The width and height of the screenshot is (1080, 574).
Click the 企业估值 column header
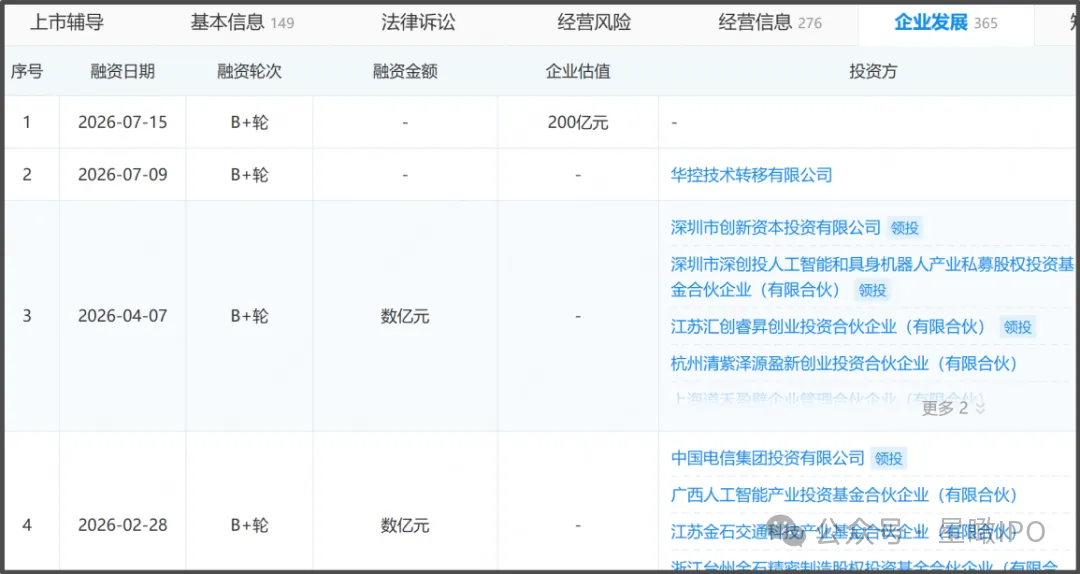(578, 71)
